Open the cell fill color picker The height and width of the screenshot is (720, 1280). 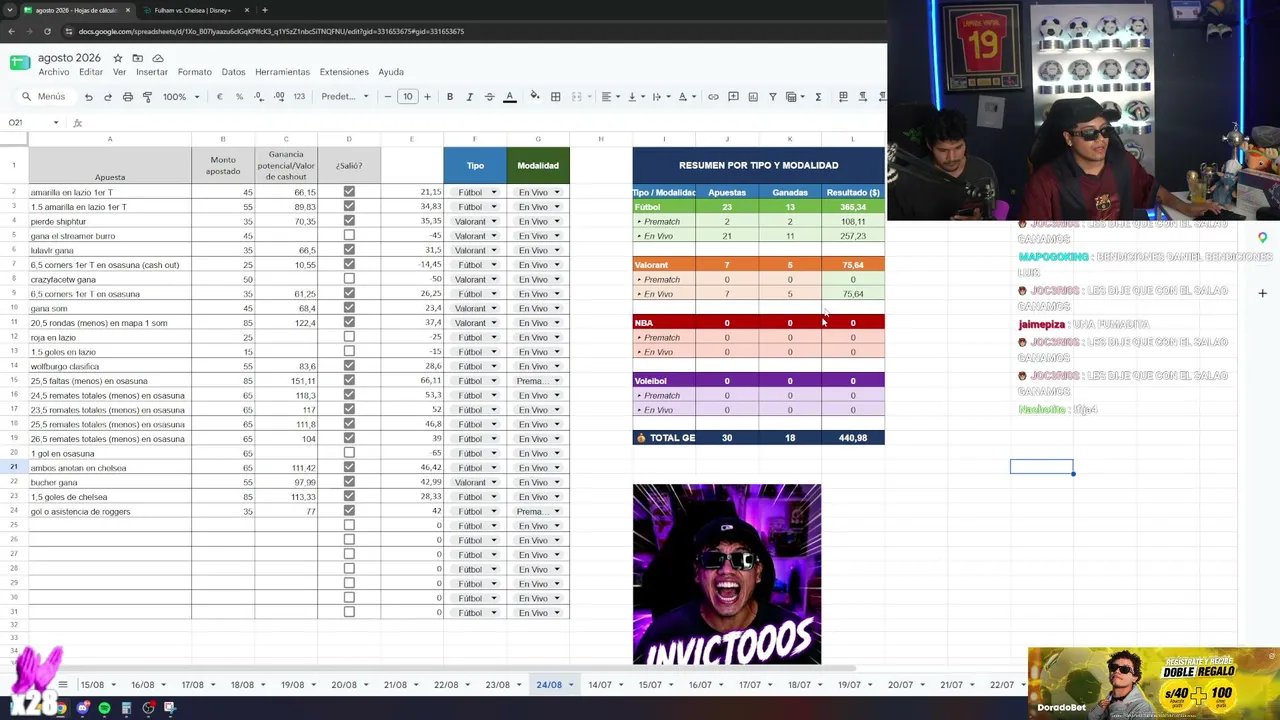click(535, 97)
